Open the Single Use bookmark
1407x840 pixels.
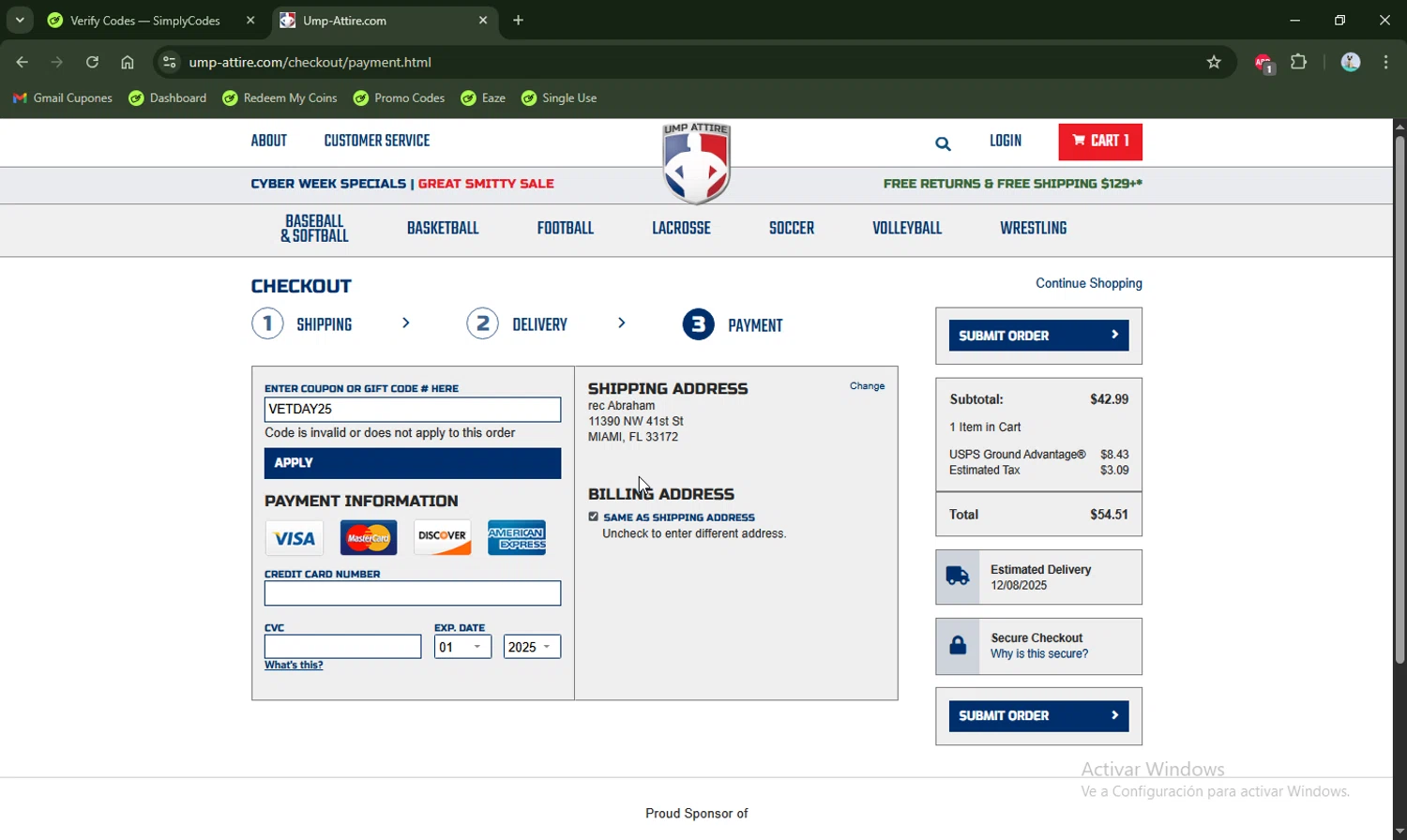[559, 98]
